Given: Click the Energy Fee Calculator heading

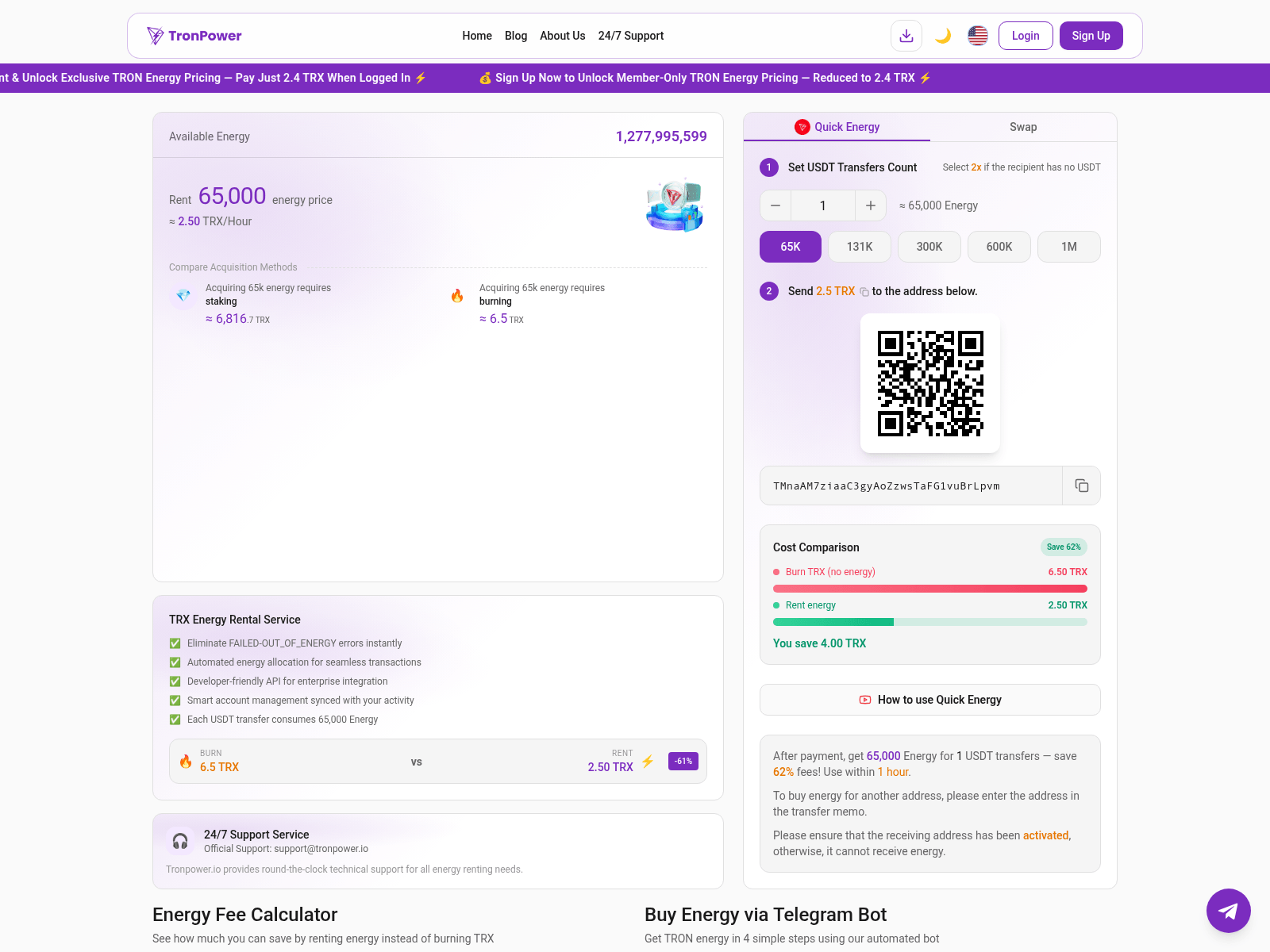Looking at the screenshot, I should coord(244,915).
